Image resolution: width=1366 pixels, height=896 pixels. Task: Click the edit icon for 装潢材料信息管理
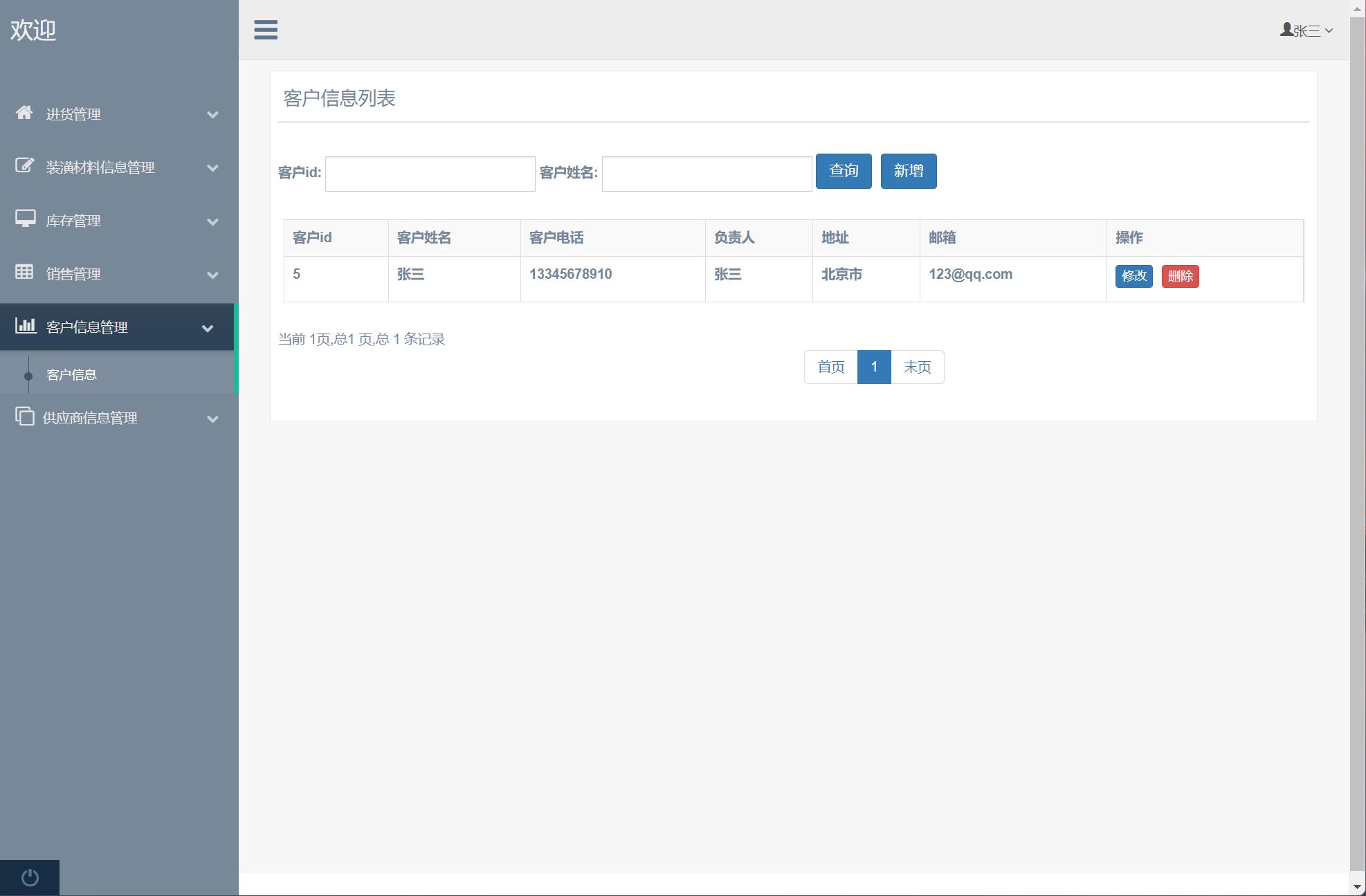pyautogui.click(x=25, y=167)
